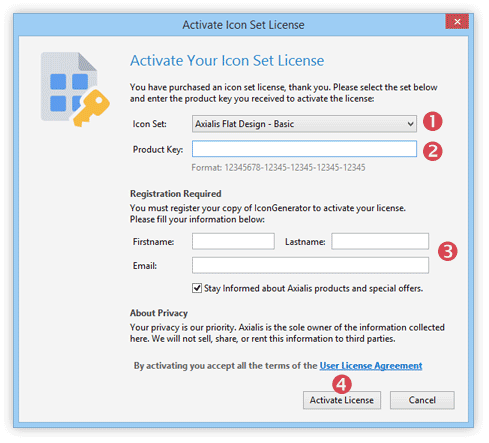This screenshot has width=489, height=443.
Task: Click the icon set license key image
Action: click(x=75, y=89)
